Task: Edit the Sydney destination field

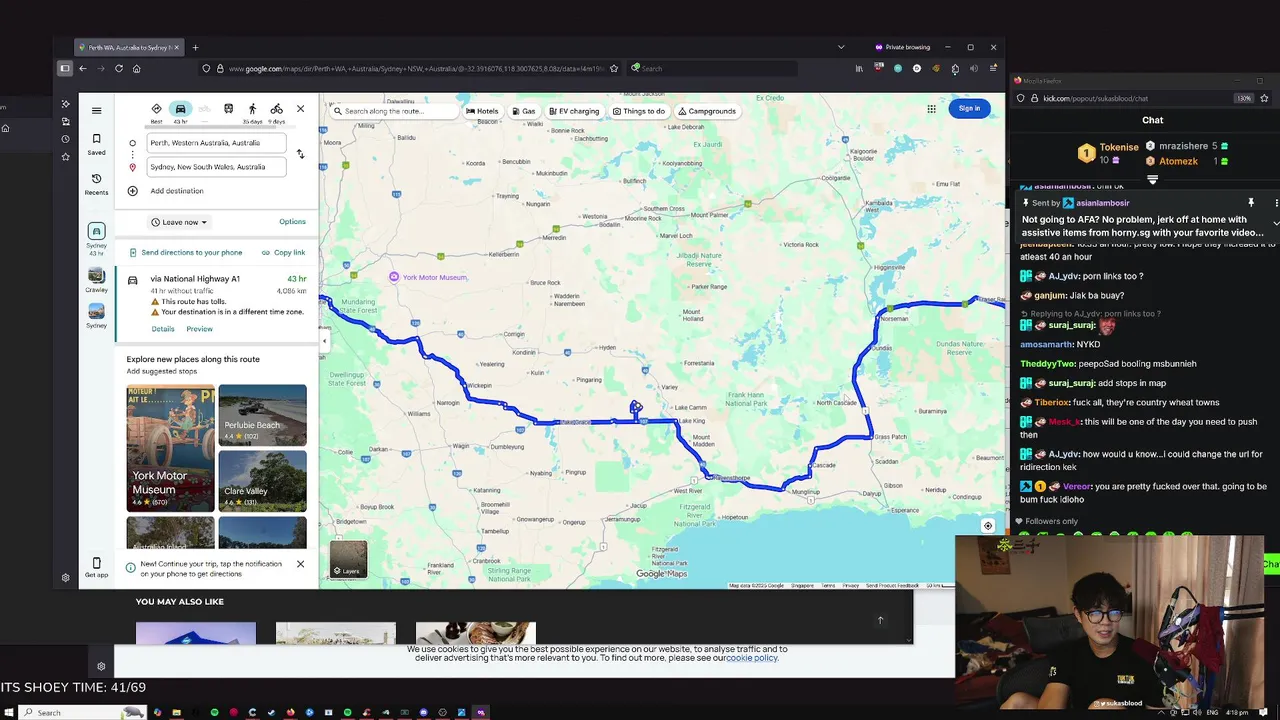Action: tap(216, 167)
